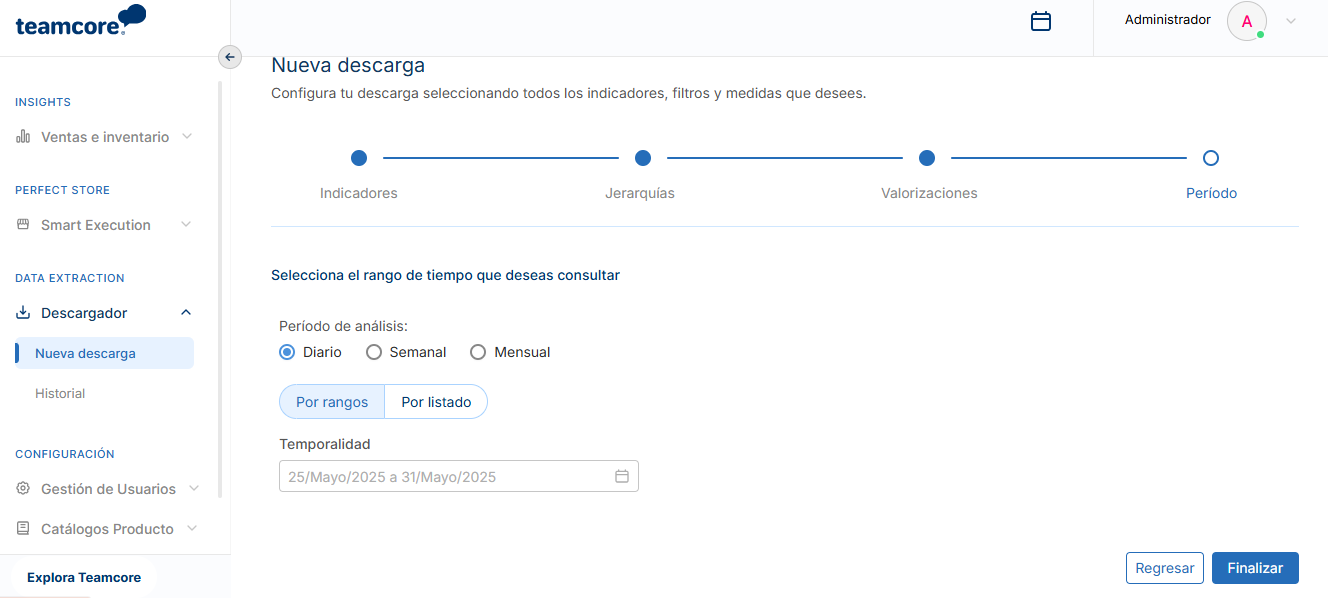Select the Diario radio option
The height and width of the screenshot is (598, 1328).
point(287,352)
